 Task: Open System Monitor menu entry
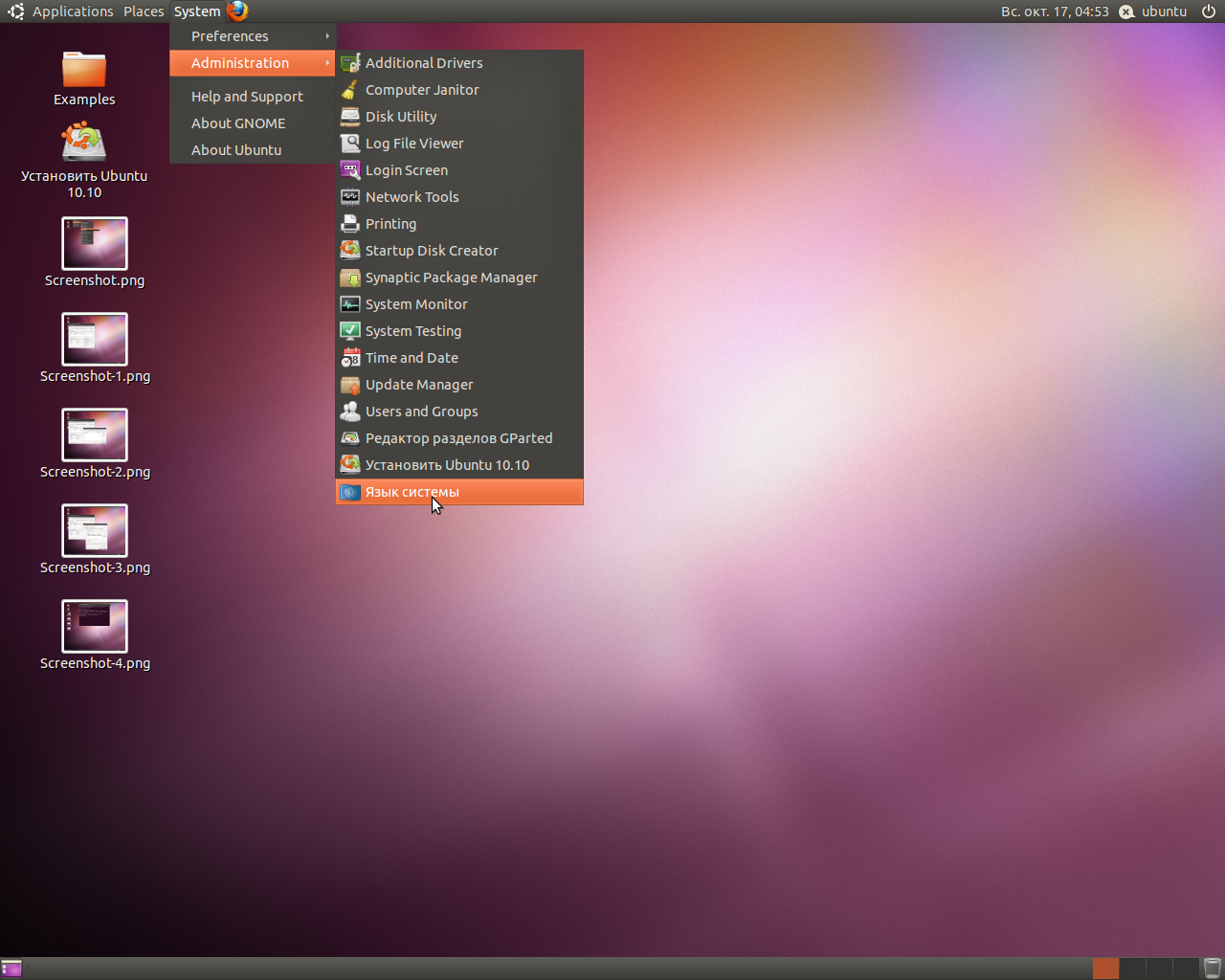point(459,304)
